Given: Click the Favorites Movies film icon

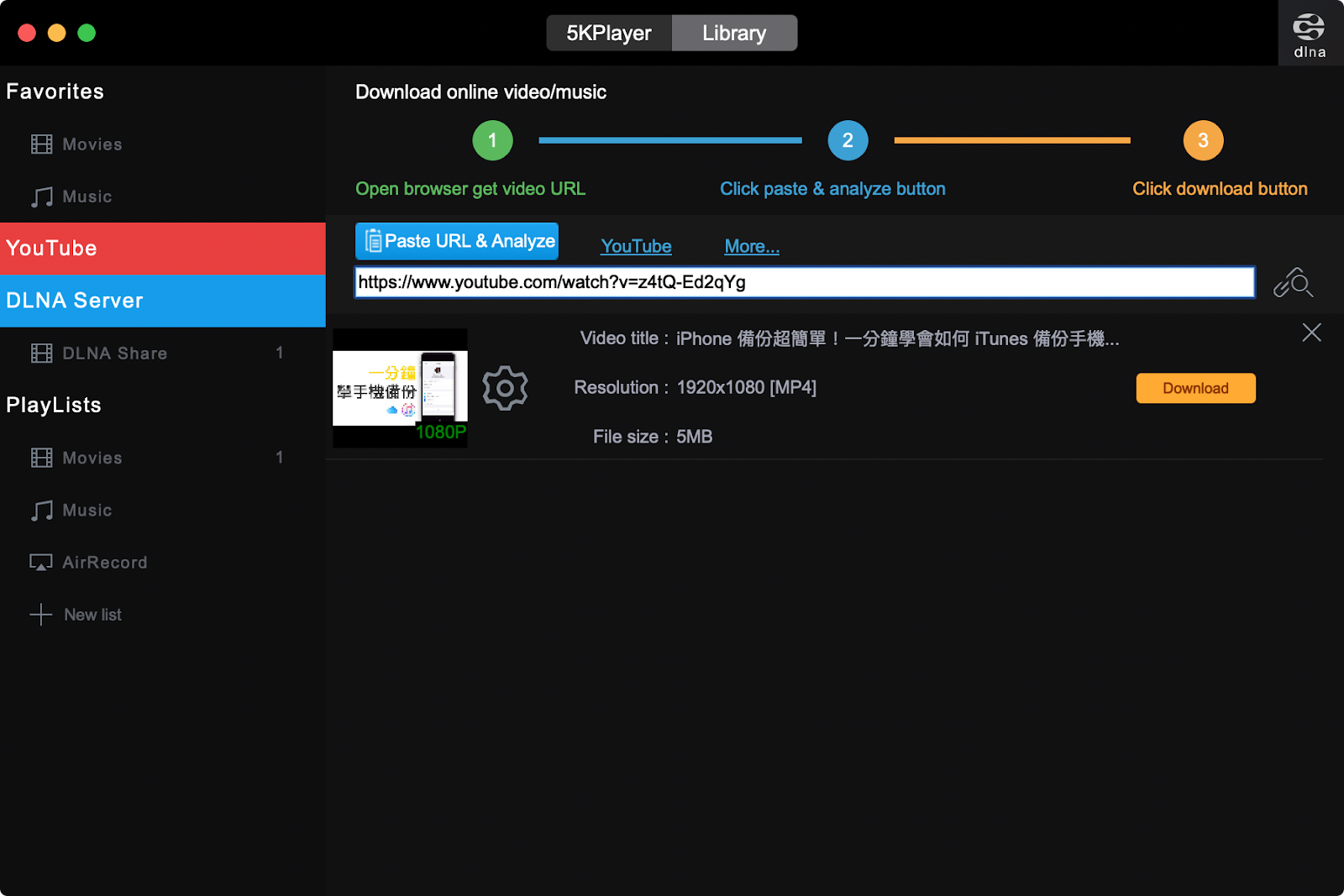Looking at the screenshot, I should tap(41, 144).
